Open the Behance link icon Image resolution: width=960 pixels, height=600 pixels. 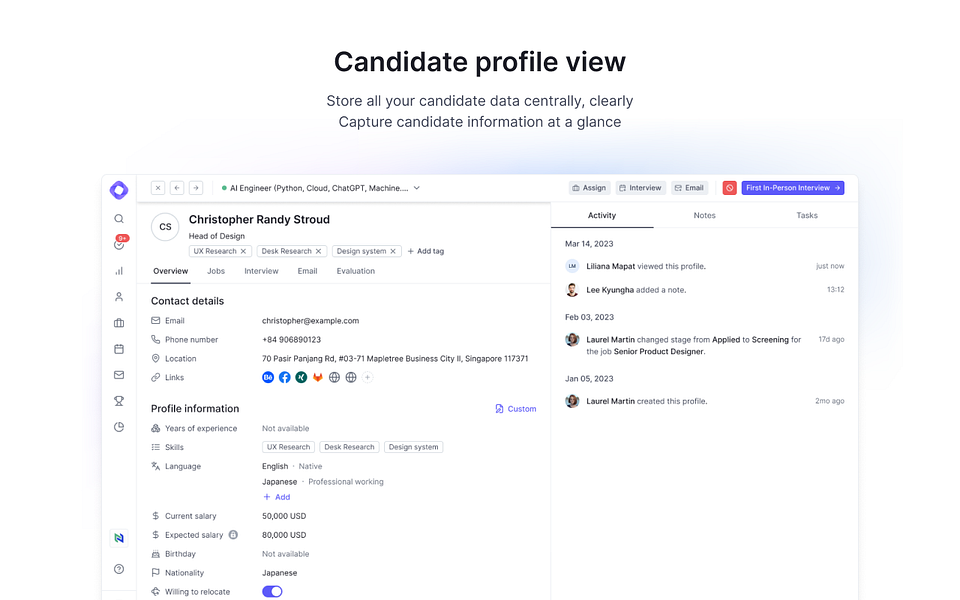pos(268,377)
